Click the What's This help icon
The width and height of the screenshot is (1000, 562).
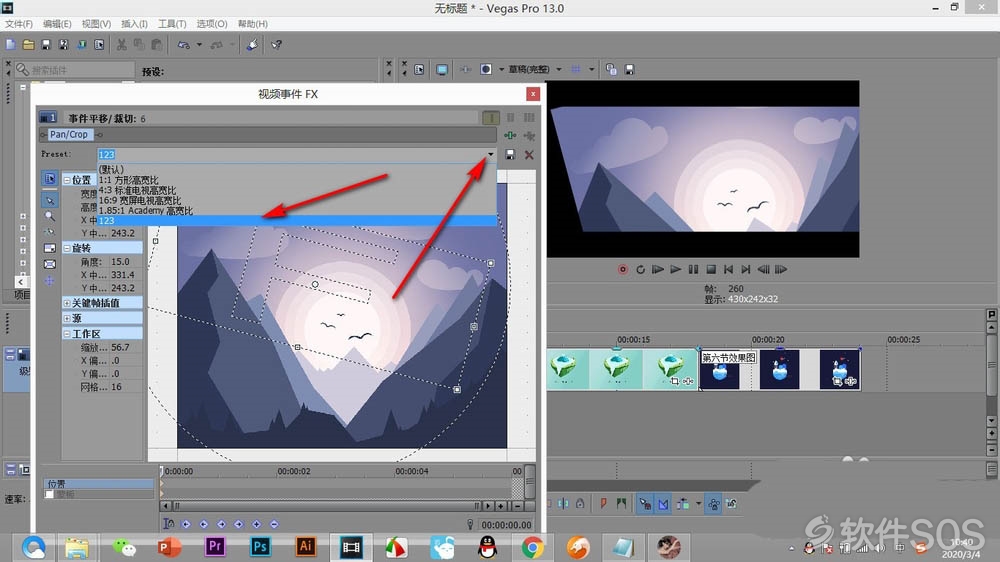[276, 45]
